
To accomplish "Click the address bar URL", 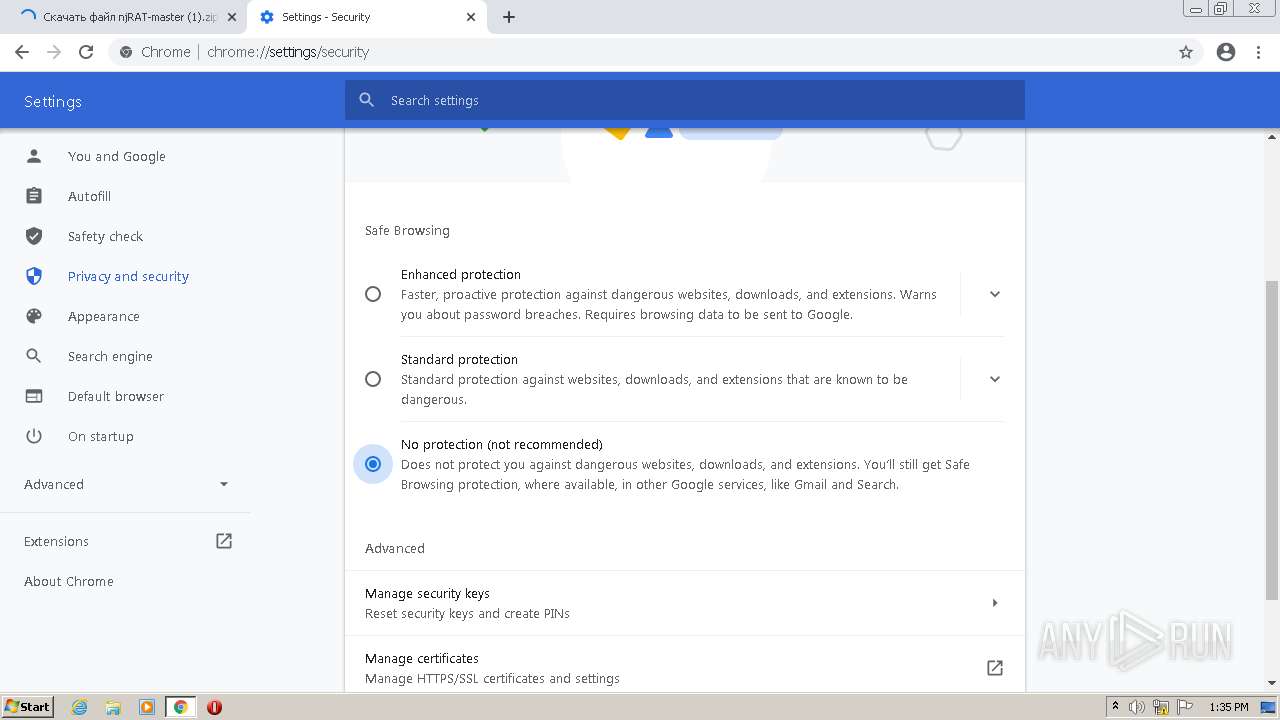I will click(x=288, y=52).
